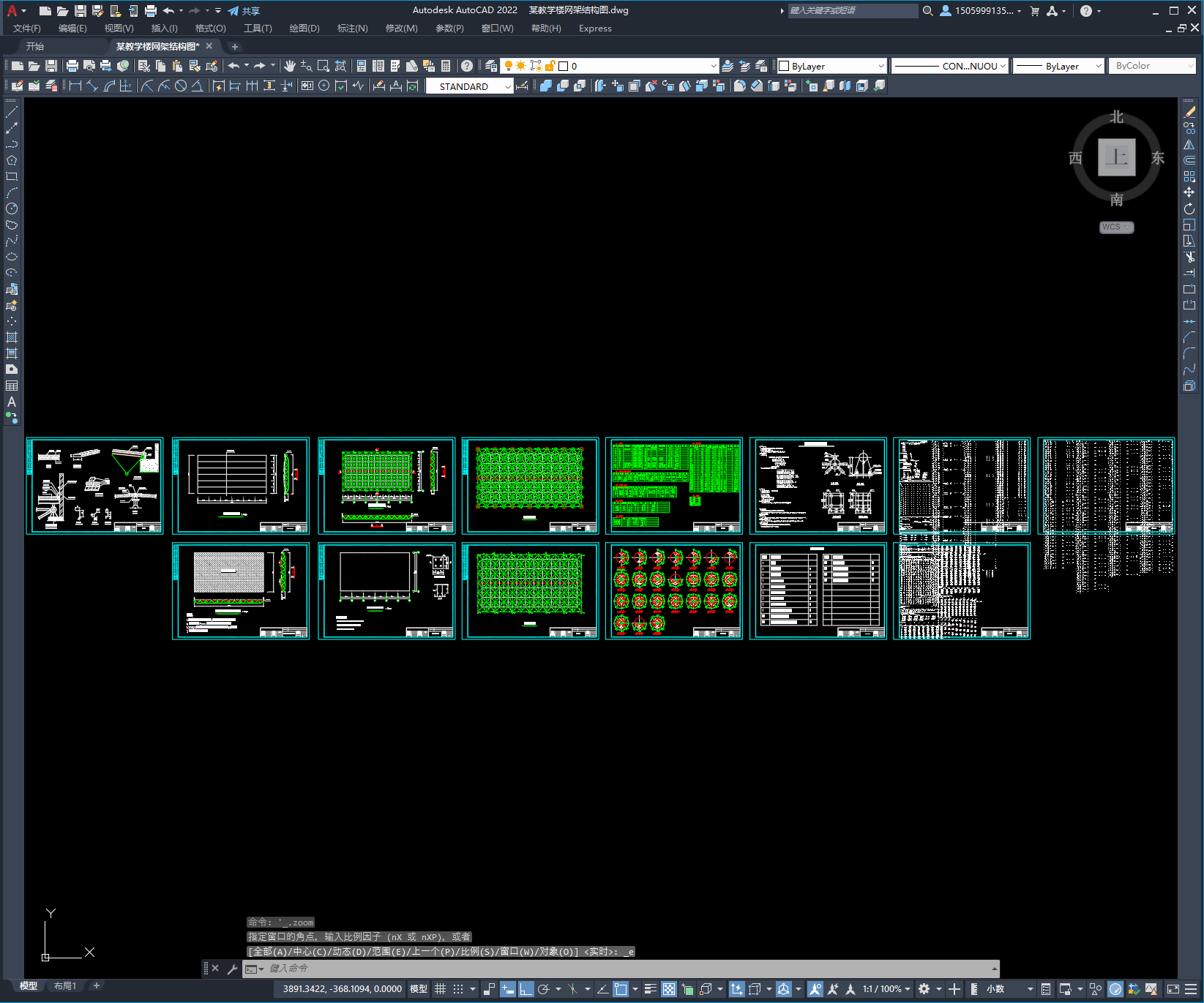This screenshot has width=1204, height=1003.
Task: Click the Undo arrow in standard toolbar
Action: (233, 66)
